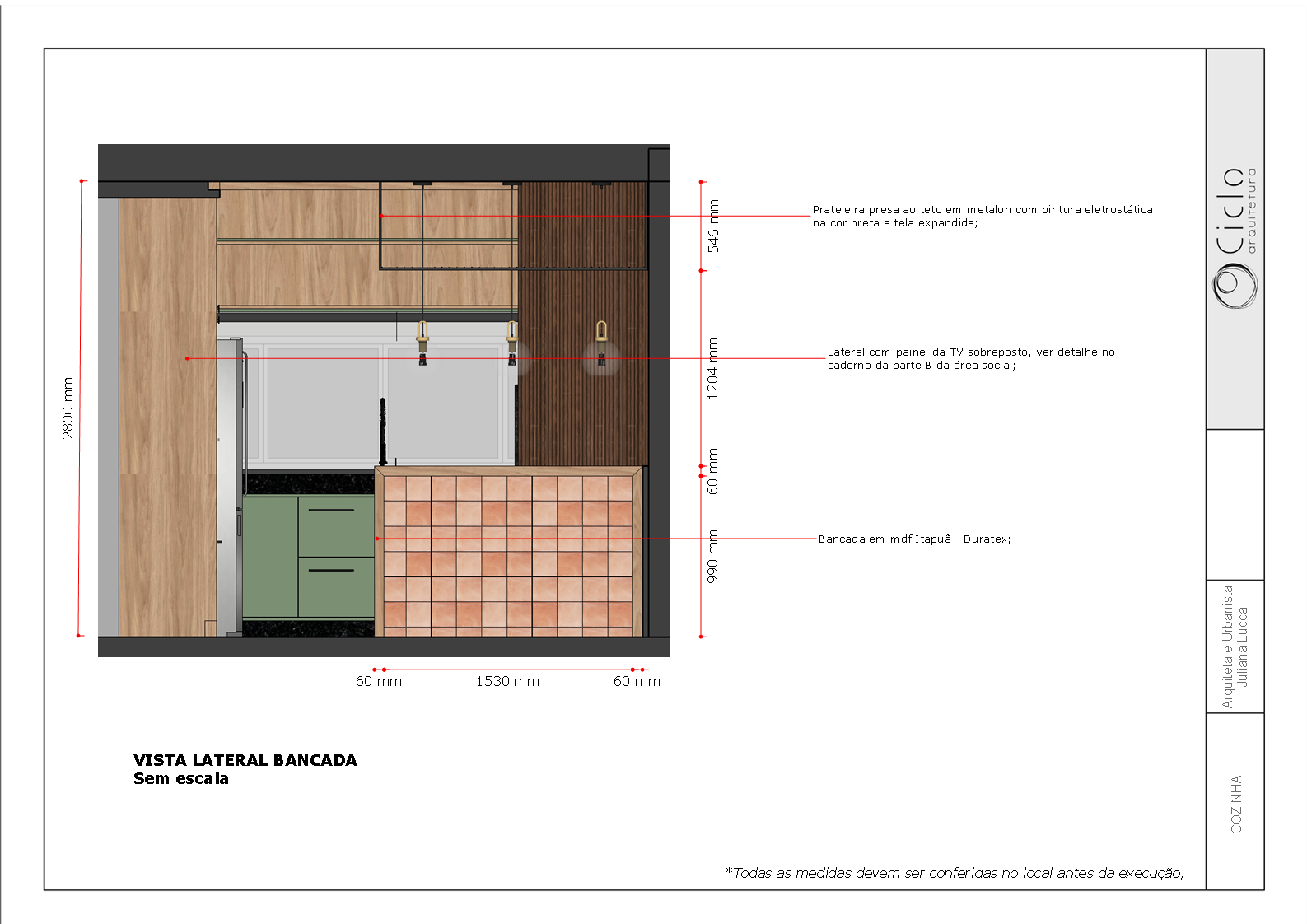Click the 1204 mm dimension label
Screen dimensions: 1307x924
[713, 368]
